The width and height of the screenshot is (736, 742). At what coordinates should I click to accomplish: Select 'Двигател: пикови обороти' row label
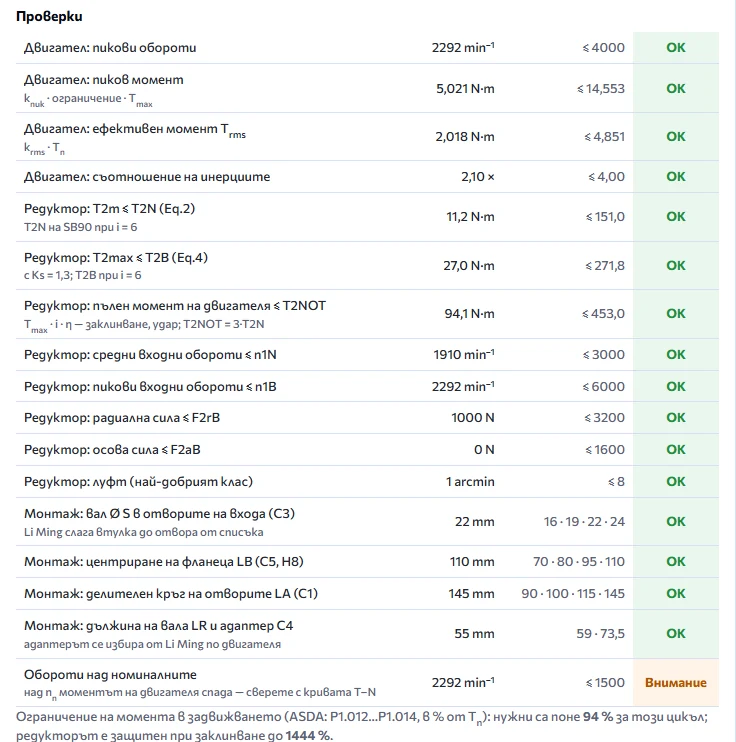click(x=110, y=47)
